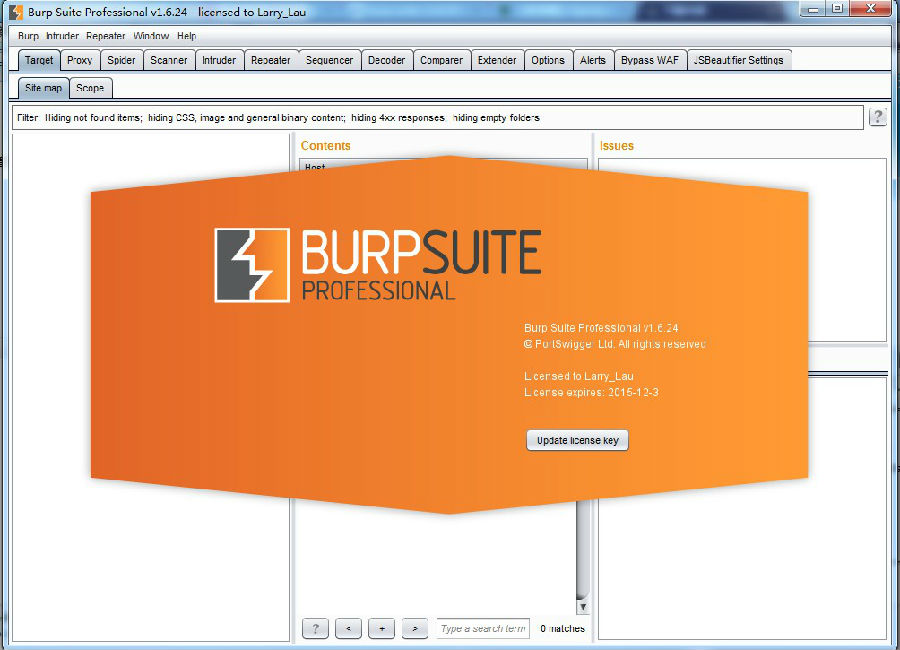900x650 pixels.
Task: Click the "+" search options button
Action: click(x=381, y=628)
